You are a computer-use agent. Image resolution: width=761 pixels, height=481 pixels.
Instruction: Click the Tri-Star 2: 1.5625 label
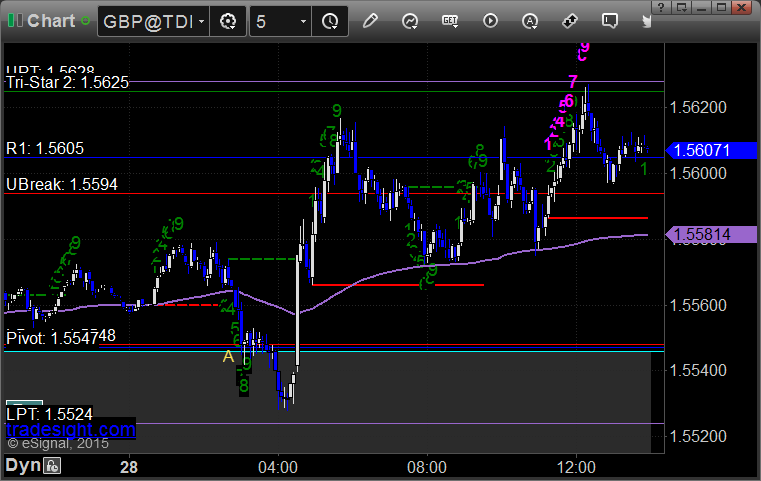67,83
